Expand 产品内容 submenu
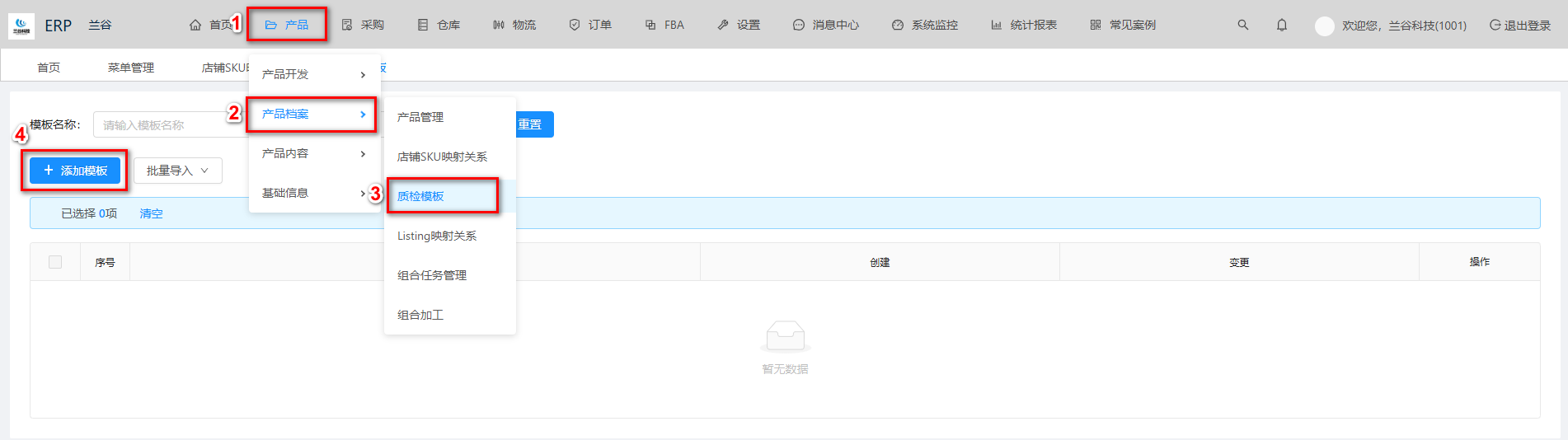The width and height of the screenshot is (1568, 440). point(313,153)
